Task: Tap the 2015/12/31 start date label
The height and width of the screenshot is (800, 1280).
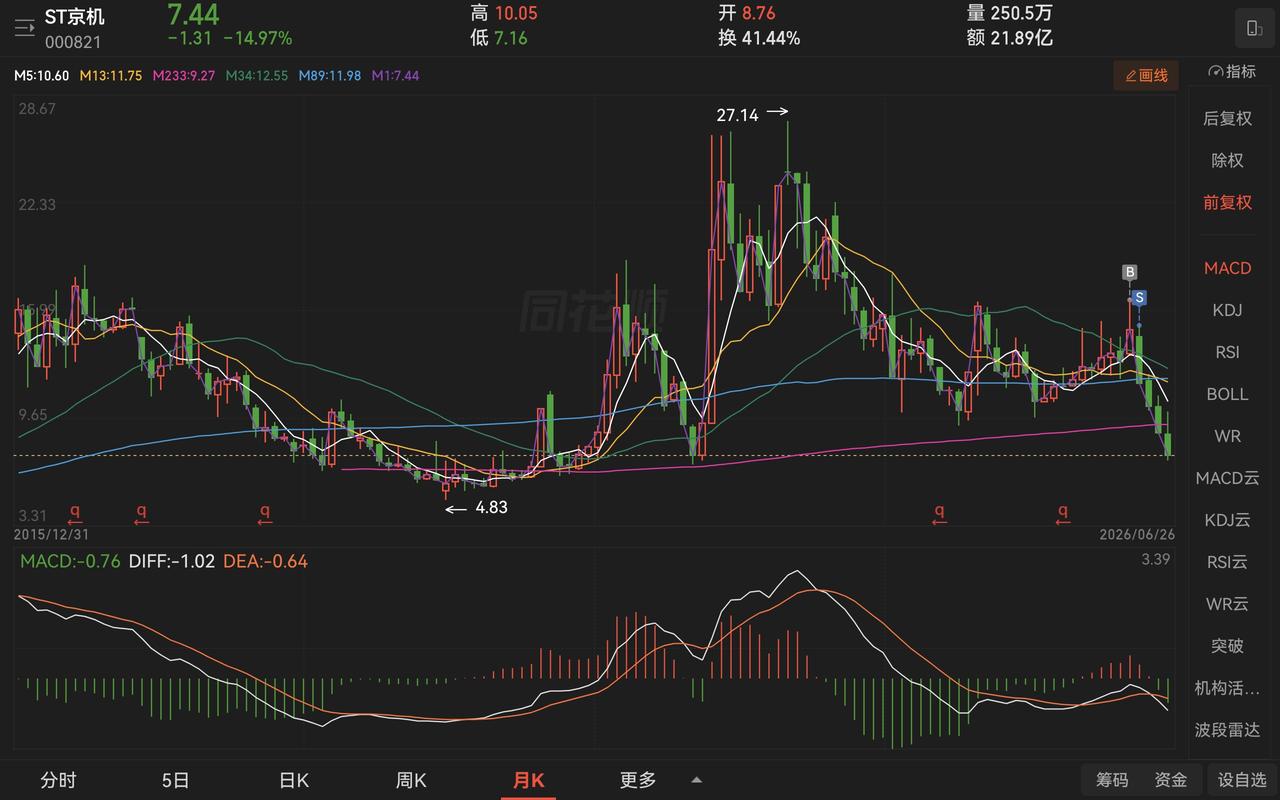Action: (x=52, y=534)
